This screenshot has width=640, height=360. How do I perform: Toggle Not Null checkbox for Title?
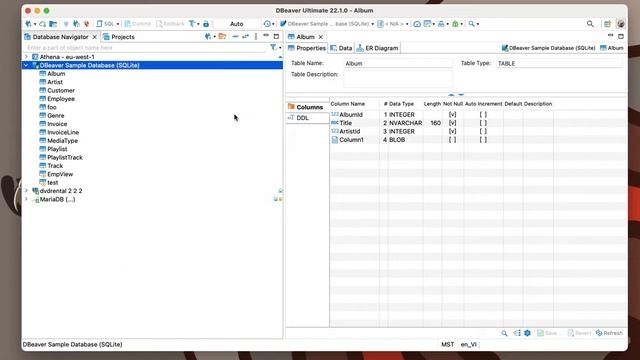[x=452, y=123]
